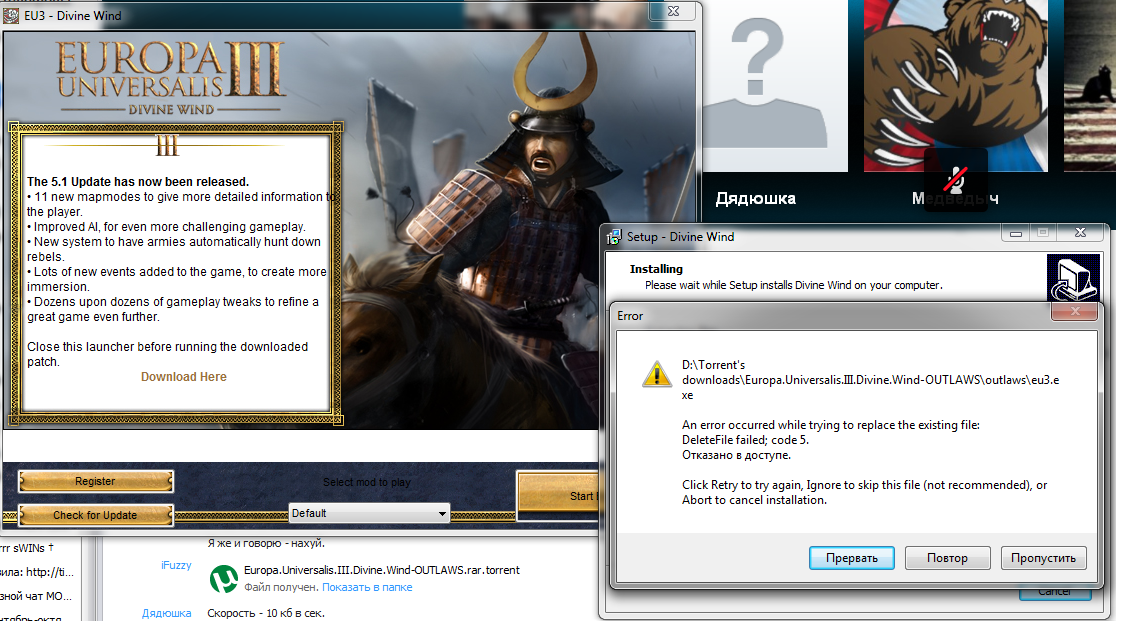1121x627 pixels.
Task: Click the uTorrent file icon in chat
Action: pos(223,578)
